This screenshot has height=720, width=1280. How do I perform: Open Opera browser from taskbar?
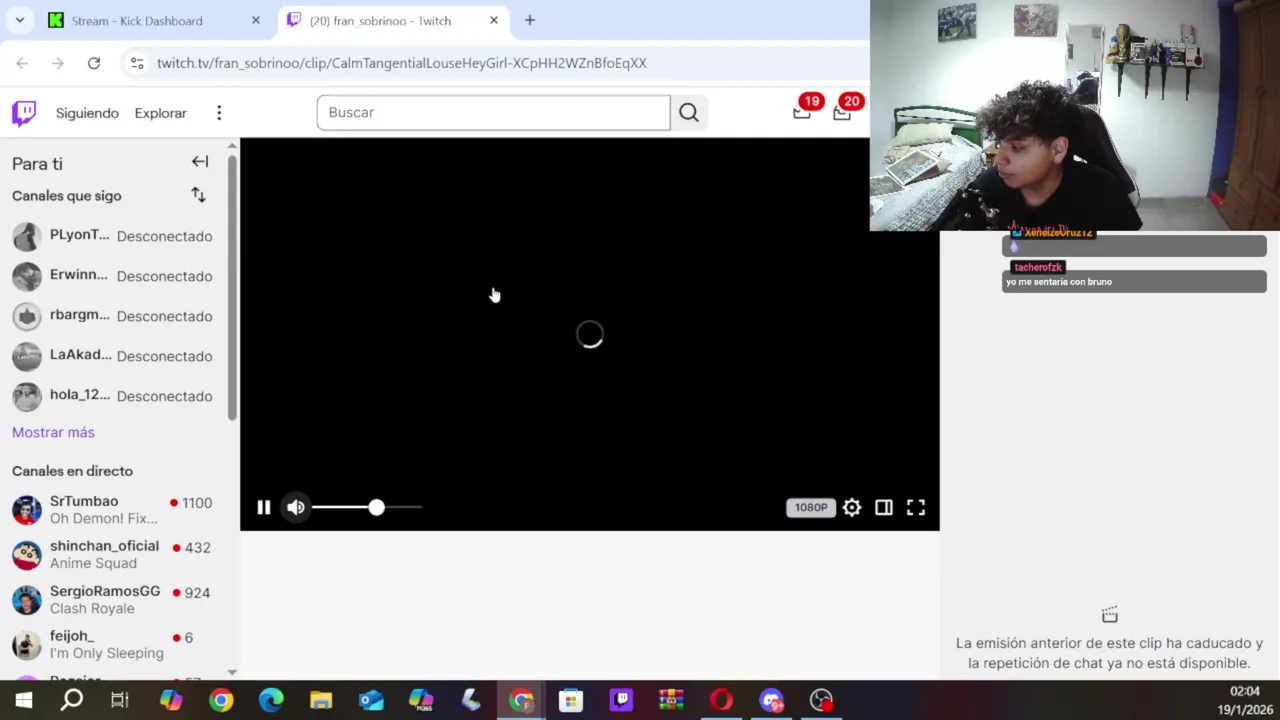point(721,700)
